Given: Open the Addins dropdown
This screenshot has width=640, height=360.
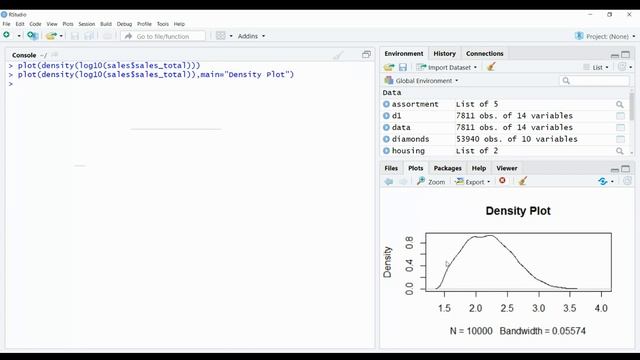Looking at the screenshot, I should [251, 36].
